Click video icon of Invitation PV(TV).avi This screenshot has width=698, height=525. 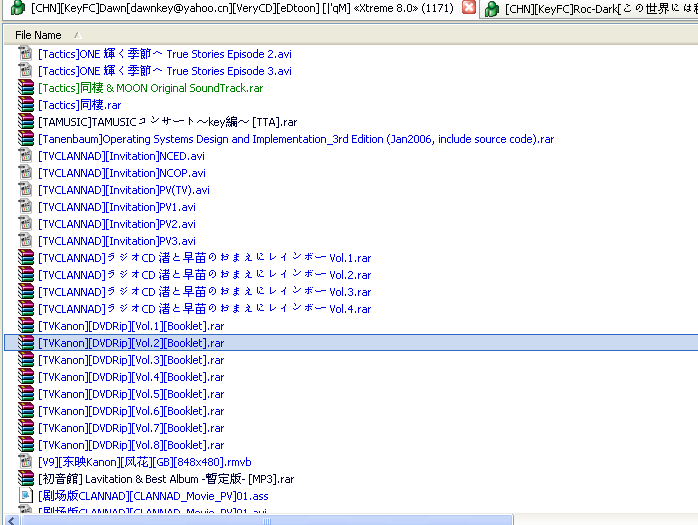click(x=26, y=190)
